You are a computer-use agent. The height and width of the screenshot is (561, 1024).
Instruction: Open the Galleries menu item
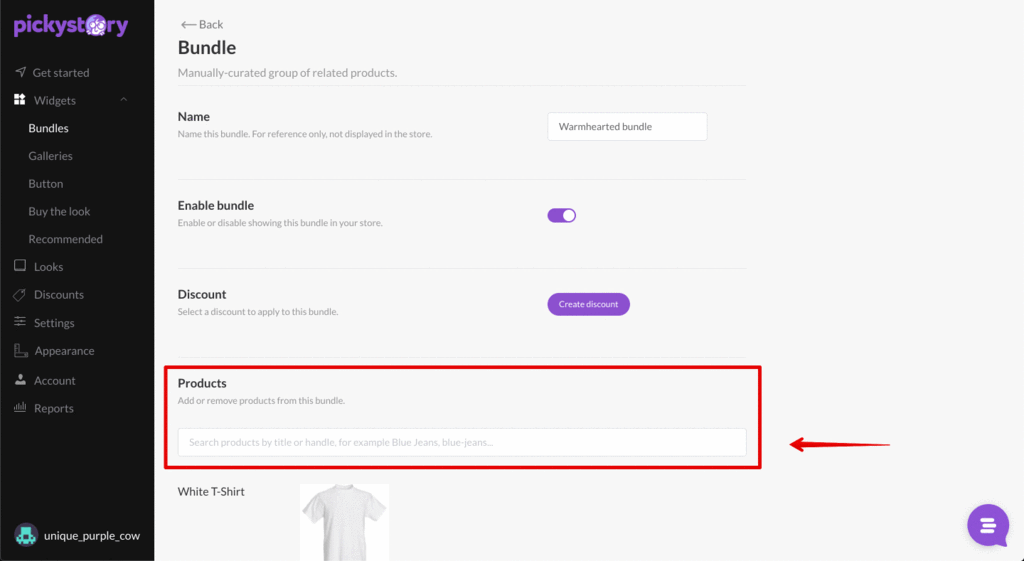pyautogui.click(x=50, y=155)
